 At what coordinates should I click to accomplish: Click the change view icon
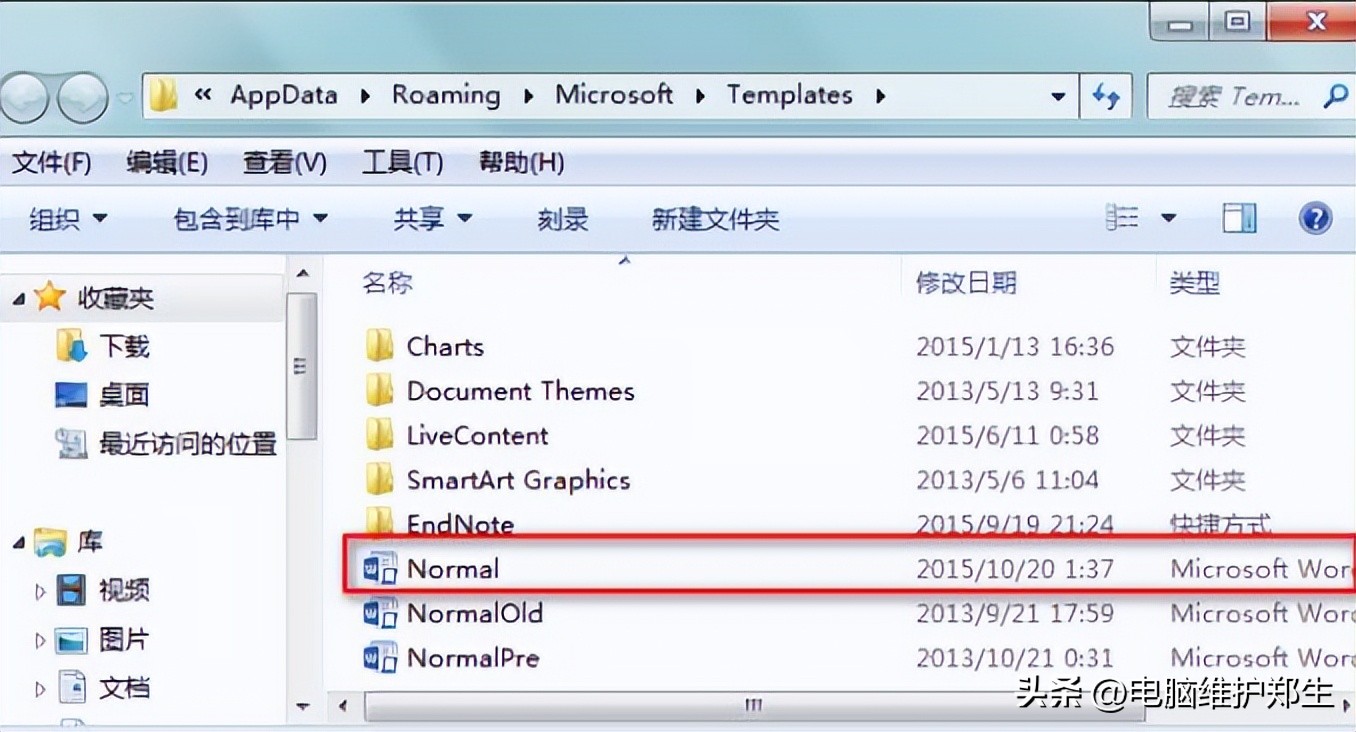coord(1123,217)
